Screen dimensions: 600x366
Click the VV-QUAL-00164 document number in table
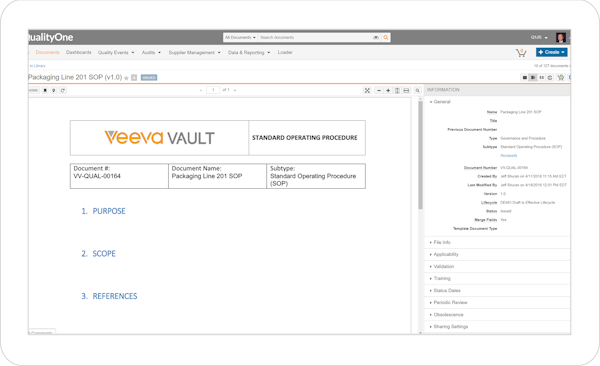coord(97,176)
